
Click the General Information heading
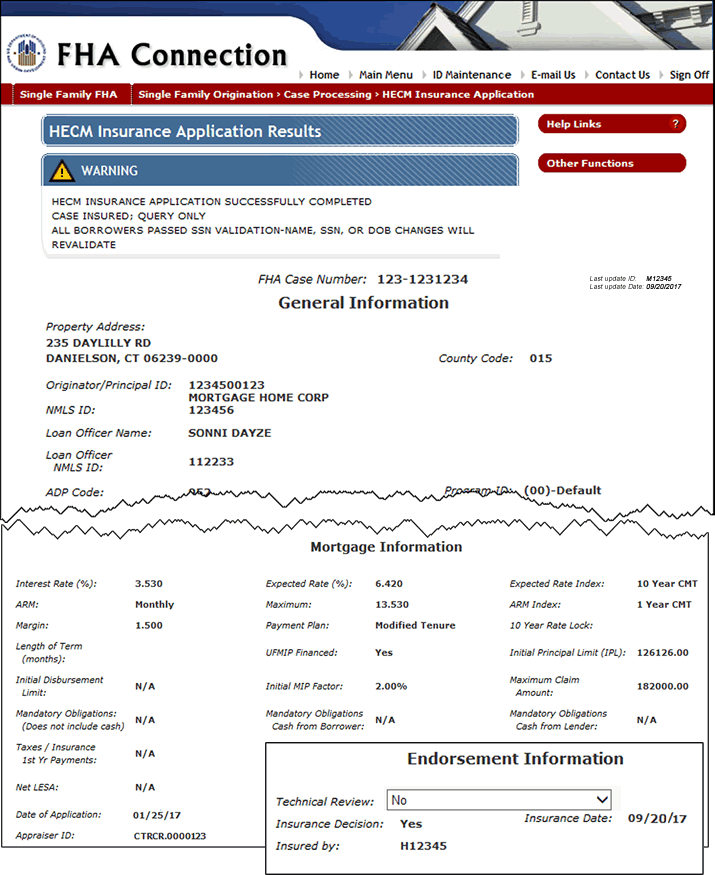tap(364, 303)
